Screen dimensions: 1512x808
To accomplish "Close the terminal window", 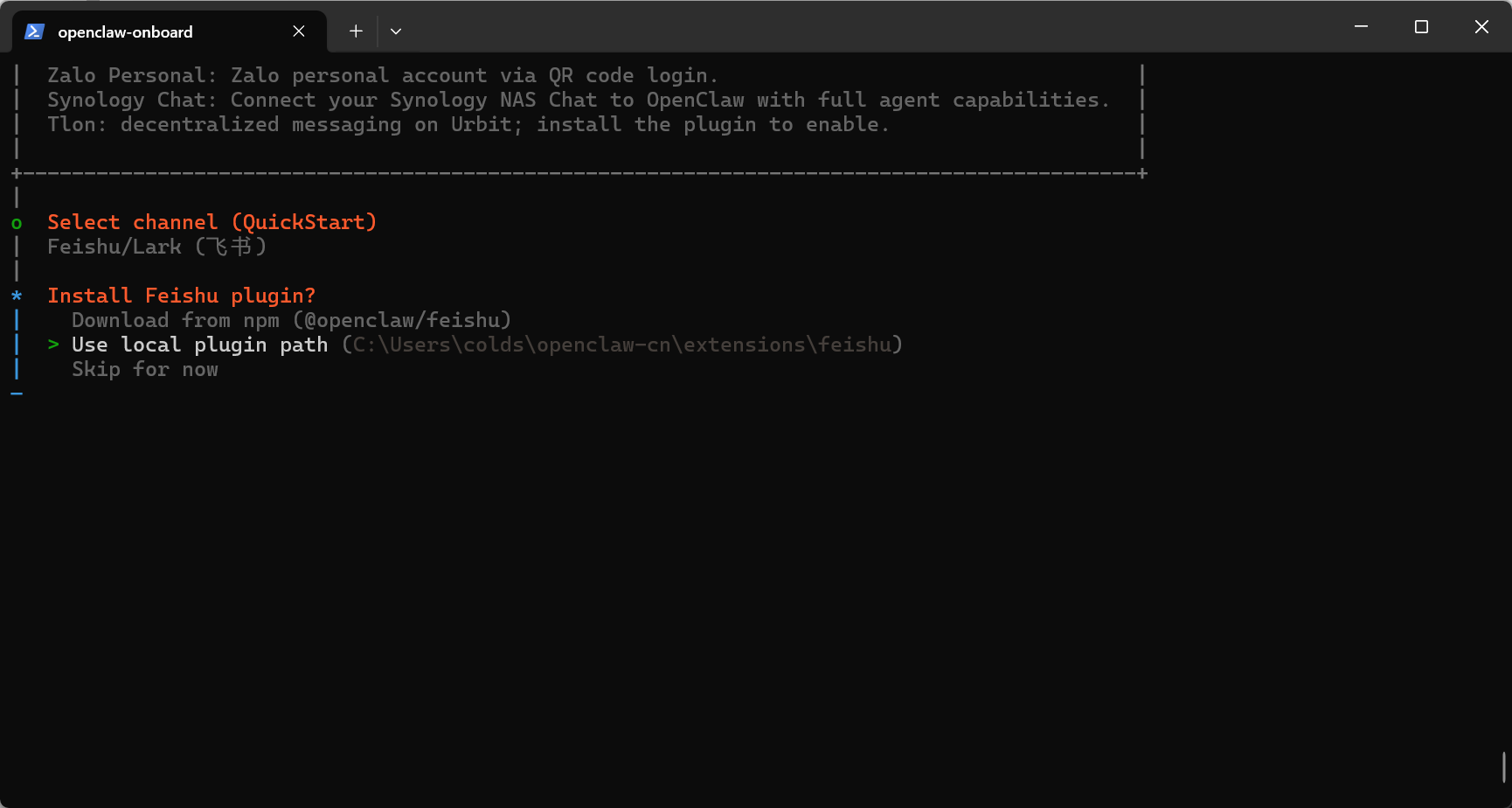I will [x=1481, y=27].
